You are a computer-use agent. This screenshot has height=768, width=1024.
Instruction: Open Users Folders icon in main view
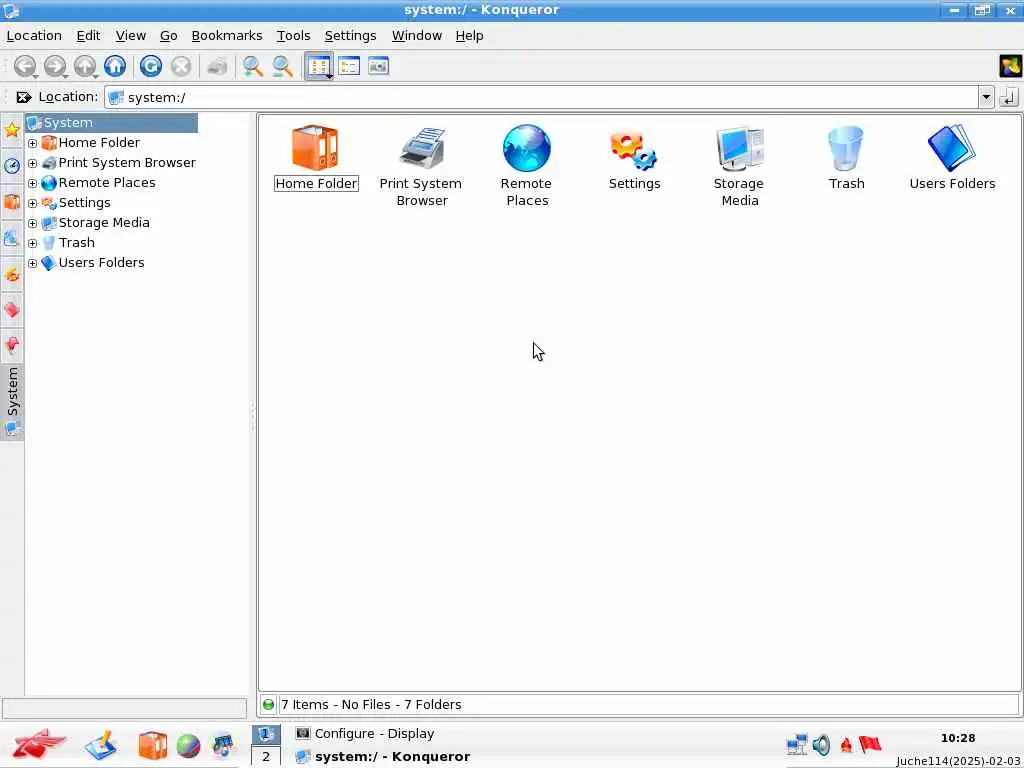[x=952, y=157]
